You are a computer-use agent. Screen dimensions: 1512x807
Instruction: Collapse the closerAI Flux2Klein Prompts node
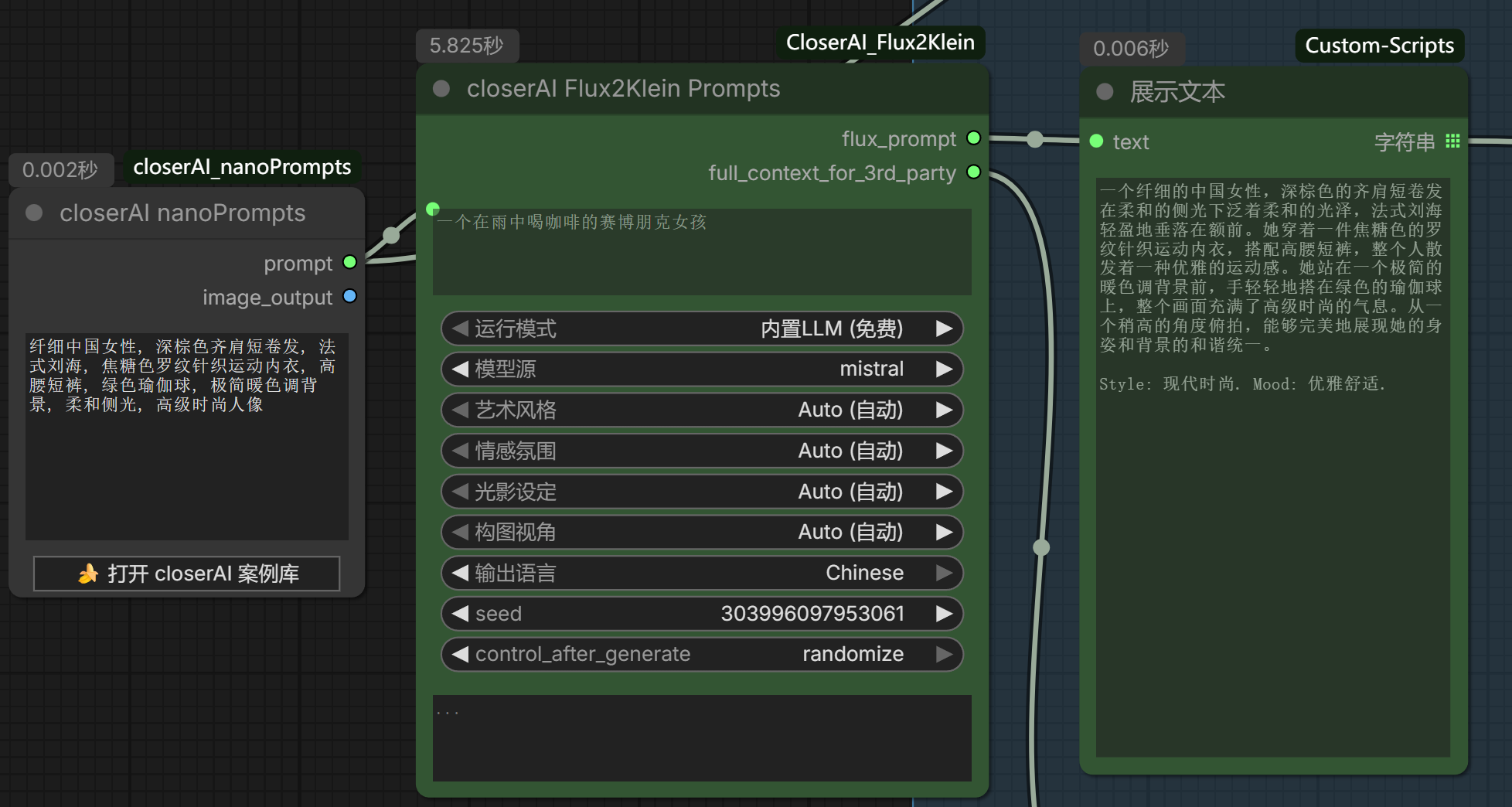(x=441, y=89)
